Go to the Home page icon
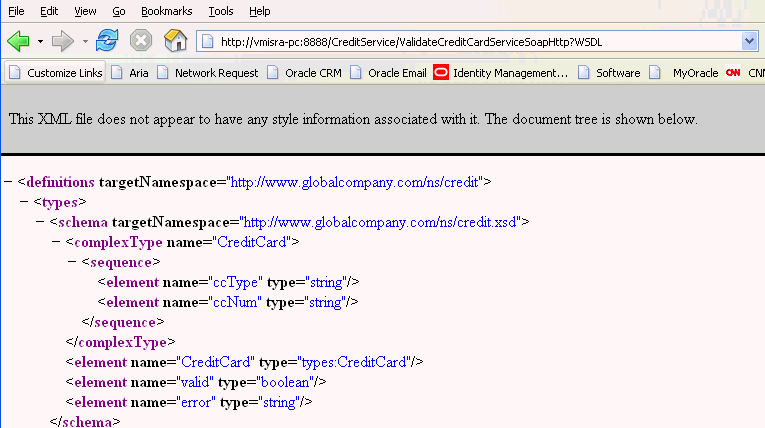Screen dimensions: 765x428 (x=175, y=41)
